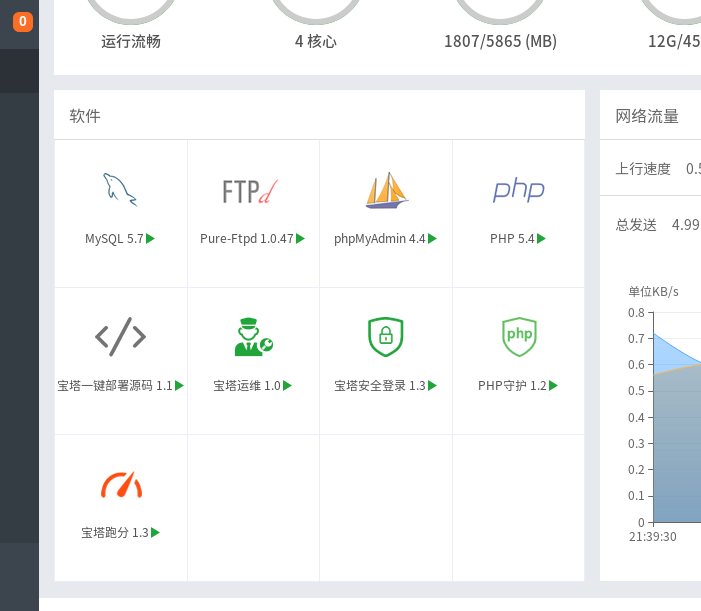
Task: Open the blue PHP logo icon
Action: (519, 190)
